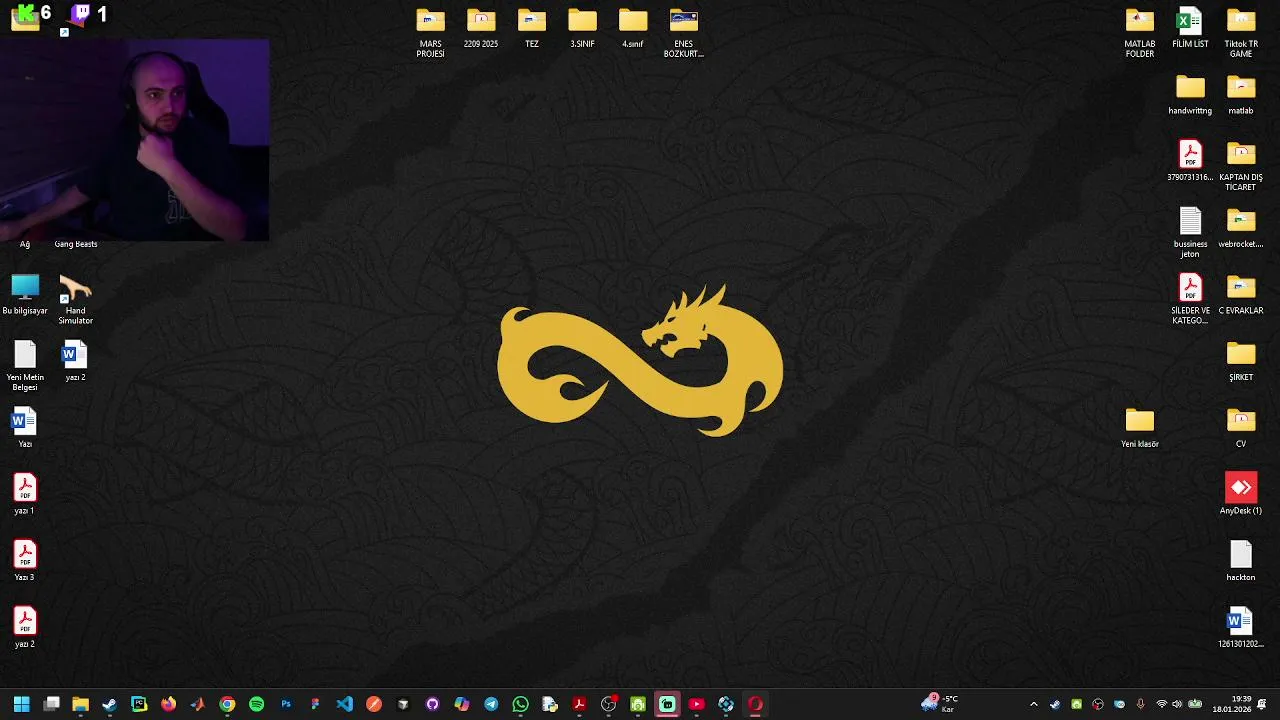Launch Photoshop from the taskbar

(286, 704)
